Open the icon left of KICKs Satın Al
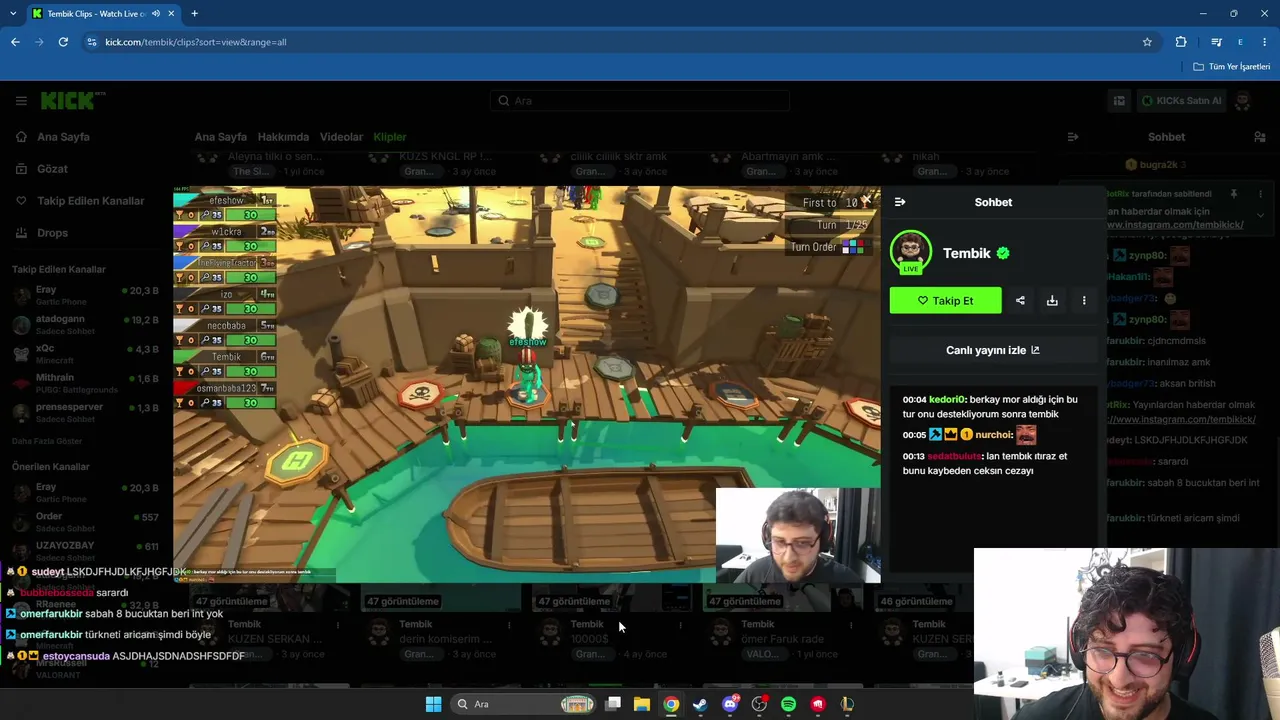1280x720 pixels. [x=1119, y=100]
